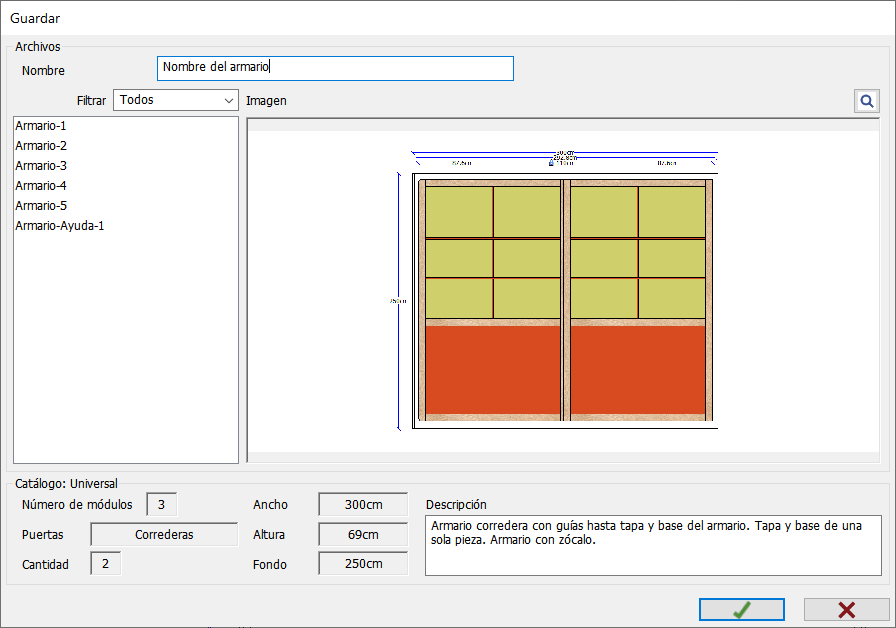Click the Fondo field showing 250cm
Image resolution: width=896 pixels, height=628 pixels.
coord(363,564)
